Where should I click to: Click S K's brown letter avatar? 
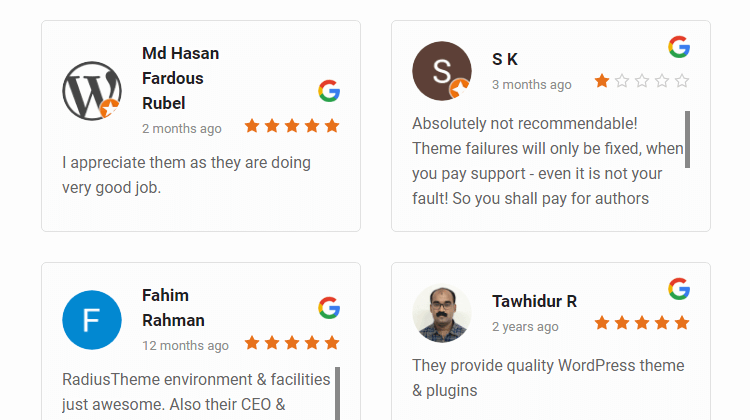coord(441,71)
